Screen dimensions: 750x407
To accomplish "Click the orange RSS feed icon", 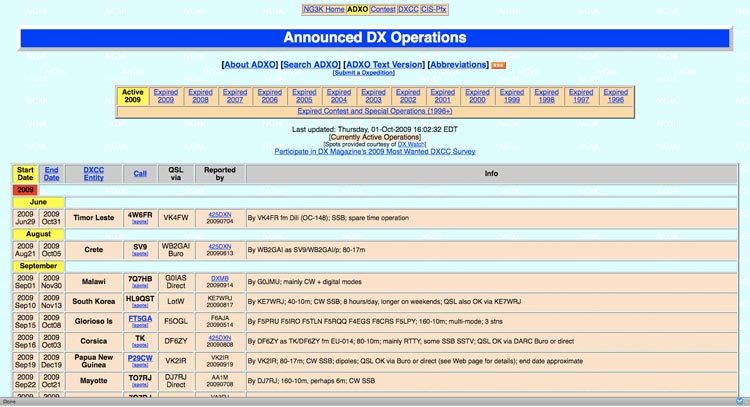I will 499,65.
